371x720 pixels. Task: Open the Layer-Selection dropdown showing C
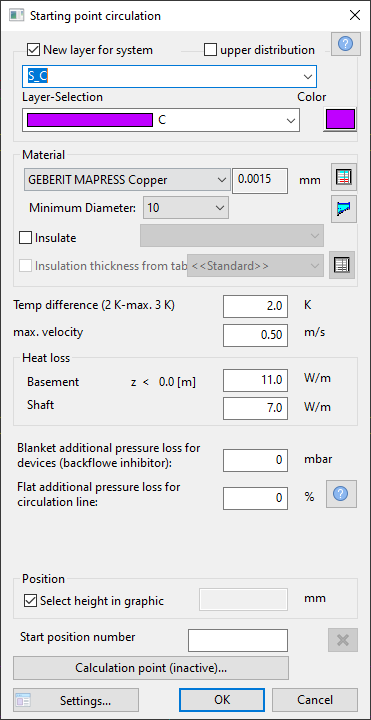(161, 120)
